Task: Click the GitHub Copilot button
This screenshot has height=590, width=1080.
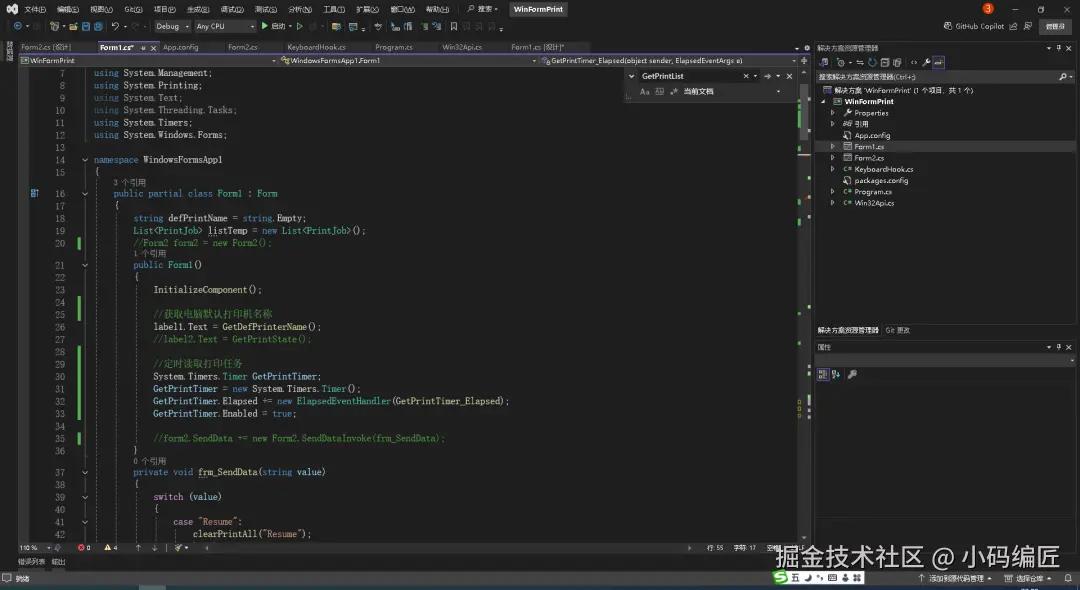Action: click(973, 26)
